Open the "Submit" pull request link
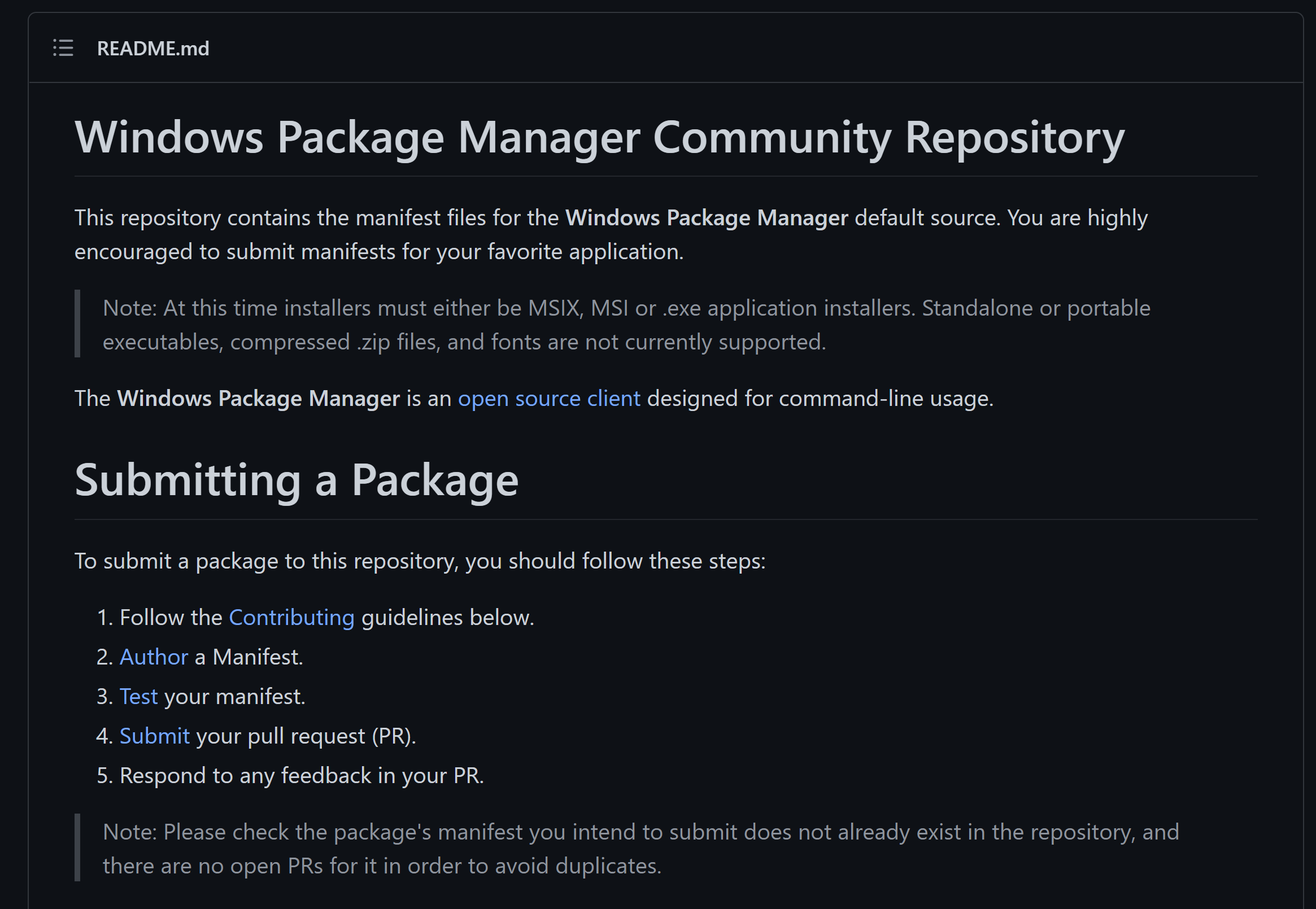The height and width of the screenshot is (909, 1316). point(154,736)
